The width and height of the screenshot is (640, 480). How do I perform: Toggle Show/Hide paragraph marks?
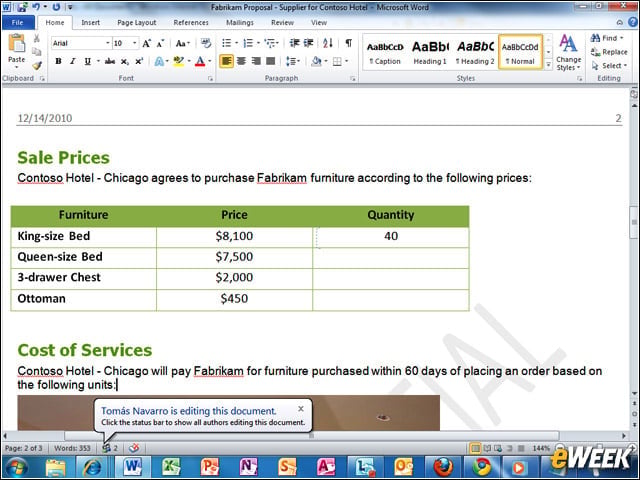point(349,43)
